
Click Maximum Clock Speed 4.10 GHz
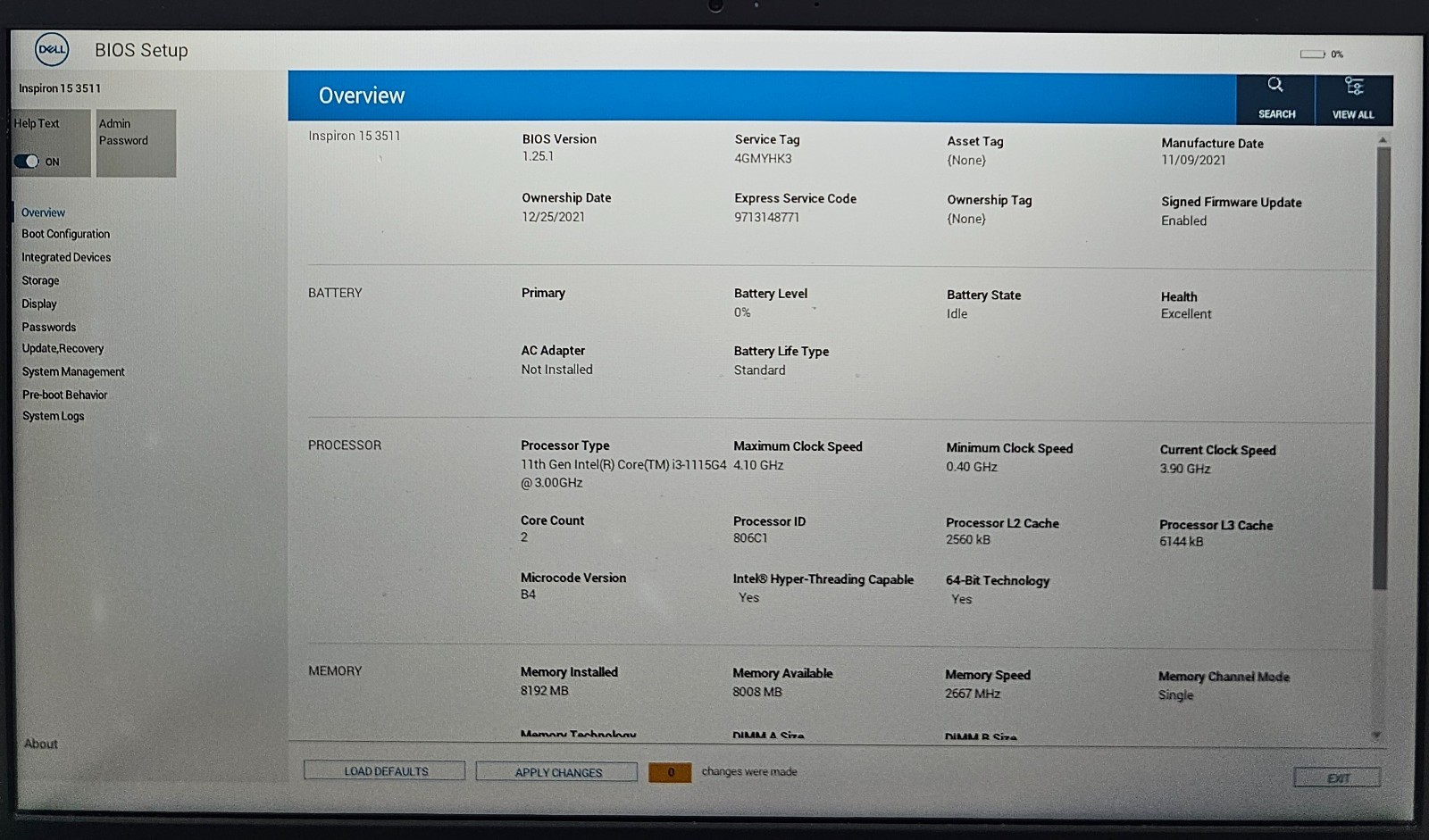tap(758, 465)
